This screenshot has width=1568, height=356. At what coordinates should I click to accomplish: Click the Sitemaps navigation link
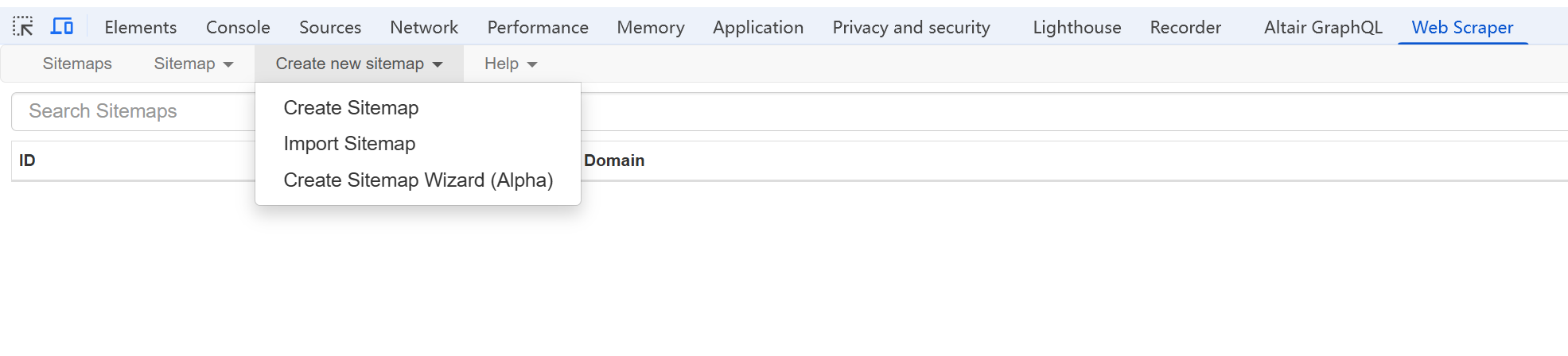(x=77, y=64)
